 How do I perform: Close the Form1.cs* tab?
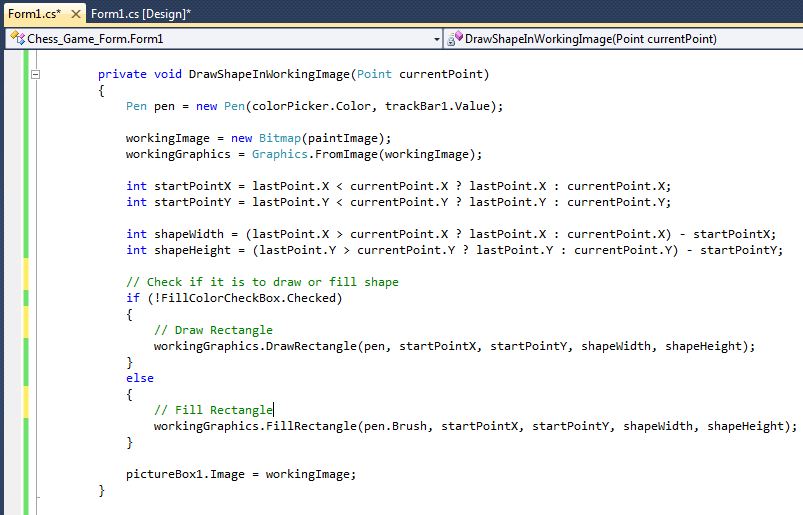click(x=76, y=14)
